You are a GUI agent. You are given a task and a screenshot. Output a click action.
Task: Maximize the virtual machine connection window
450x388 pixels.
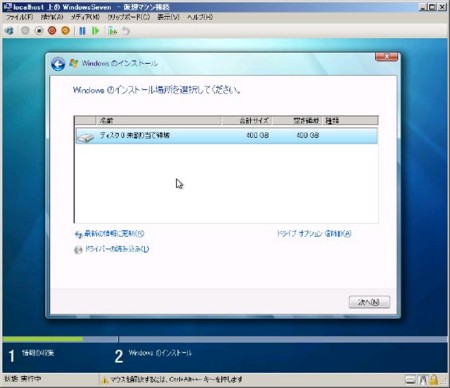(x=432, y=7)
